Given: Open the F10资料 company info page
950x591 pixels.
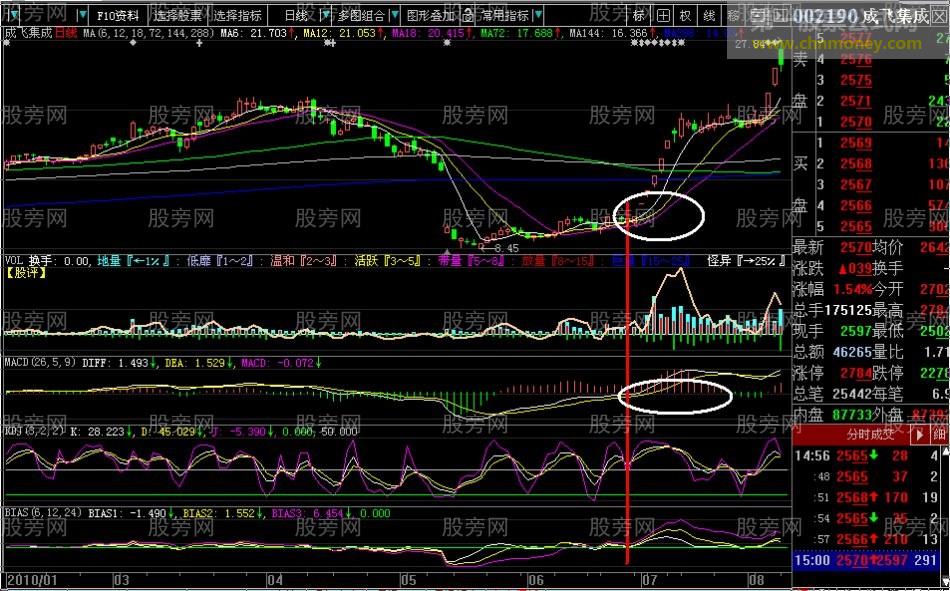Looking at the screenshot, I should (x=118, y=15).
